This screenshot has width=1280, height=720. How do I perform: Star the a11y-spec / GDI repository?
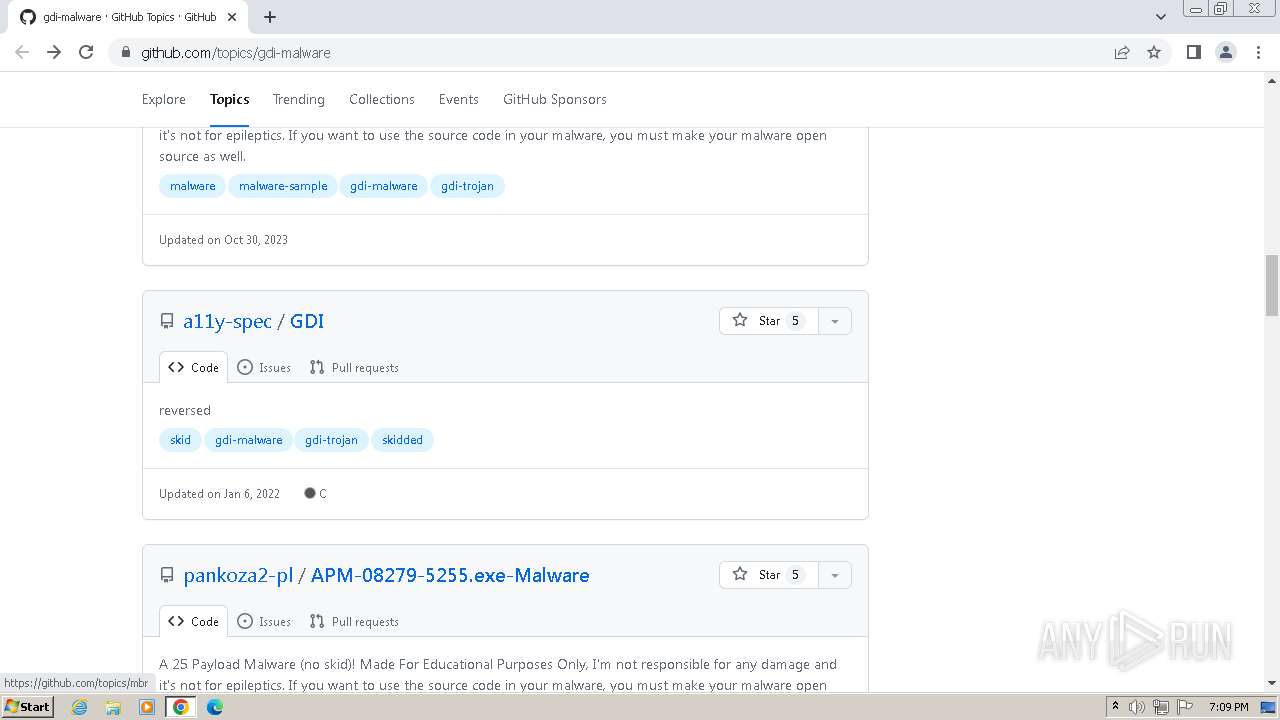point(768,321)
